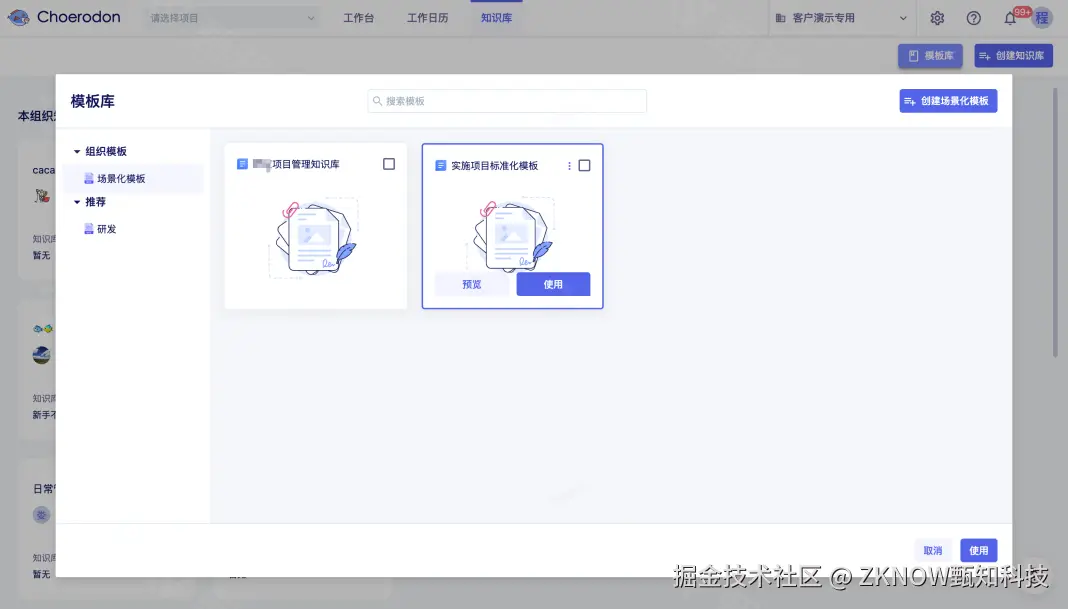The image size is (1068, 609).
Task: Switch to the 工作台 tab
Action: pyautogui.click(x=359, y=17)
